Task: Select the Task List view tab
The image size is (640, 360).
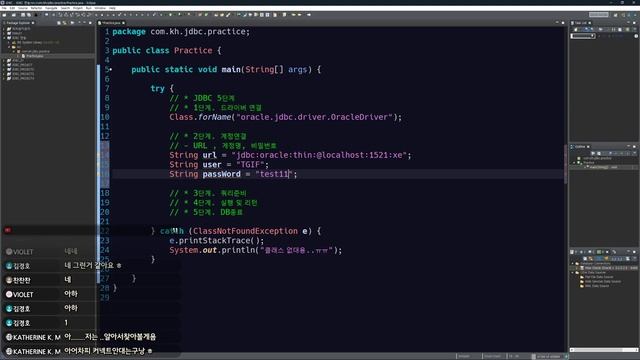Action: 580,23
